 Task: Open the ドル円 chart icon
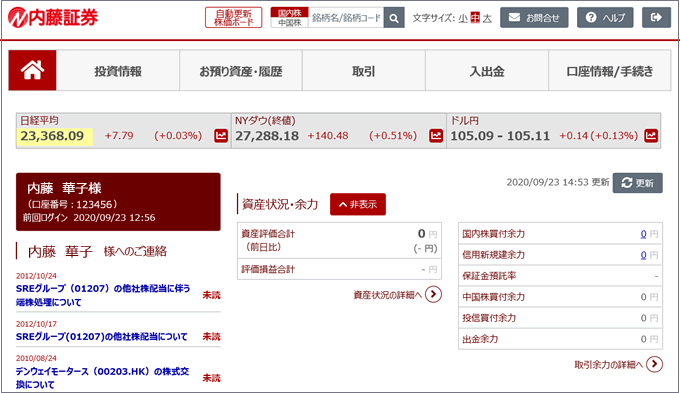click(x=651, y=136)
